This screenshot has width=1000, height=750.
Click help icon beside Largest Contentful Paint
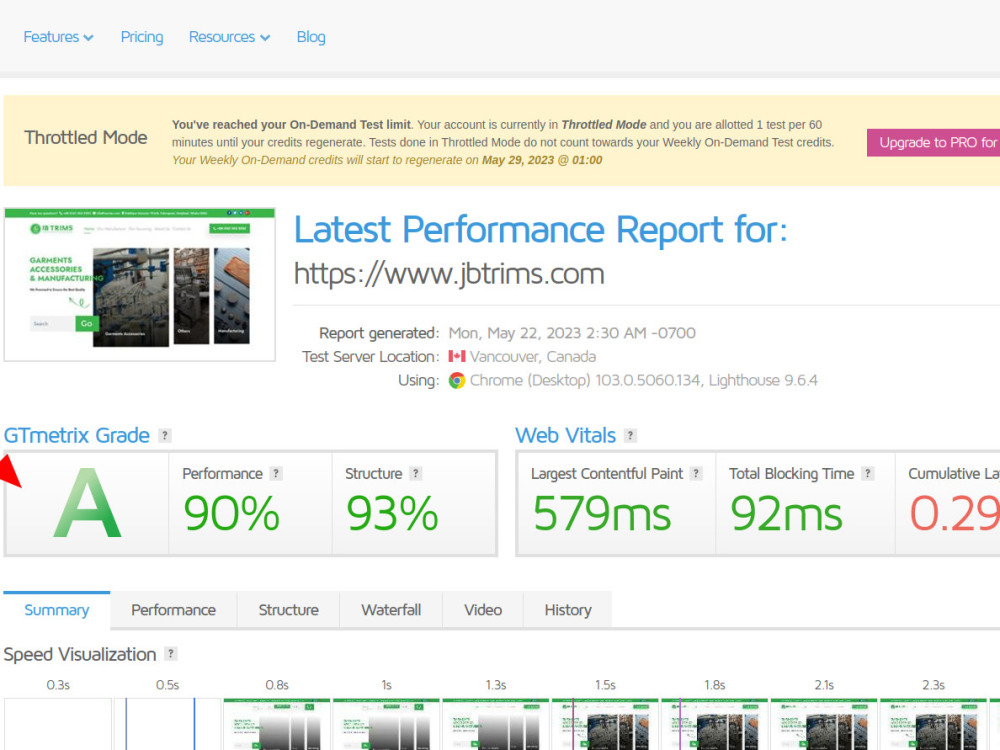(x=696, y=473)
